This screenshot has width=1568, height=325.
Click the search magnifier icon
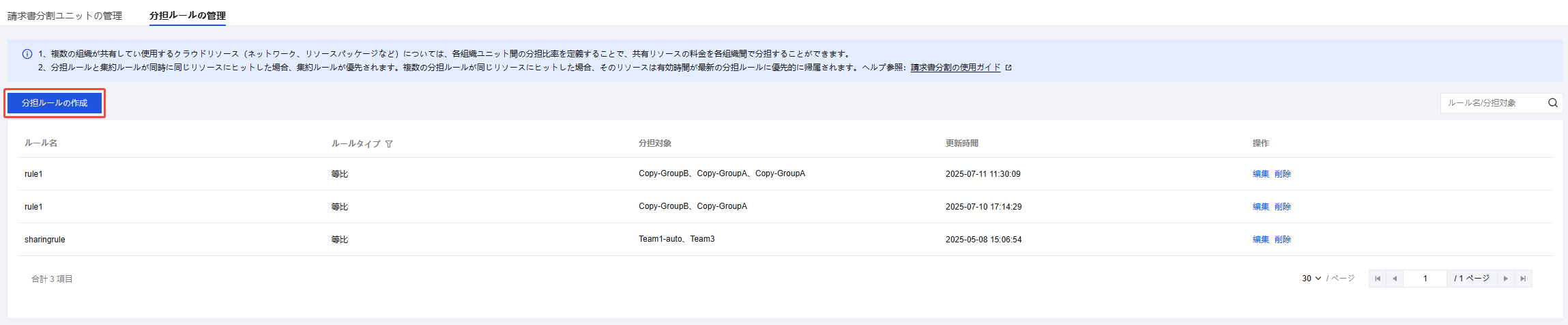pyautogui.click(x=1553, y=103)
